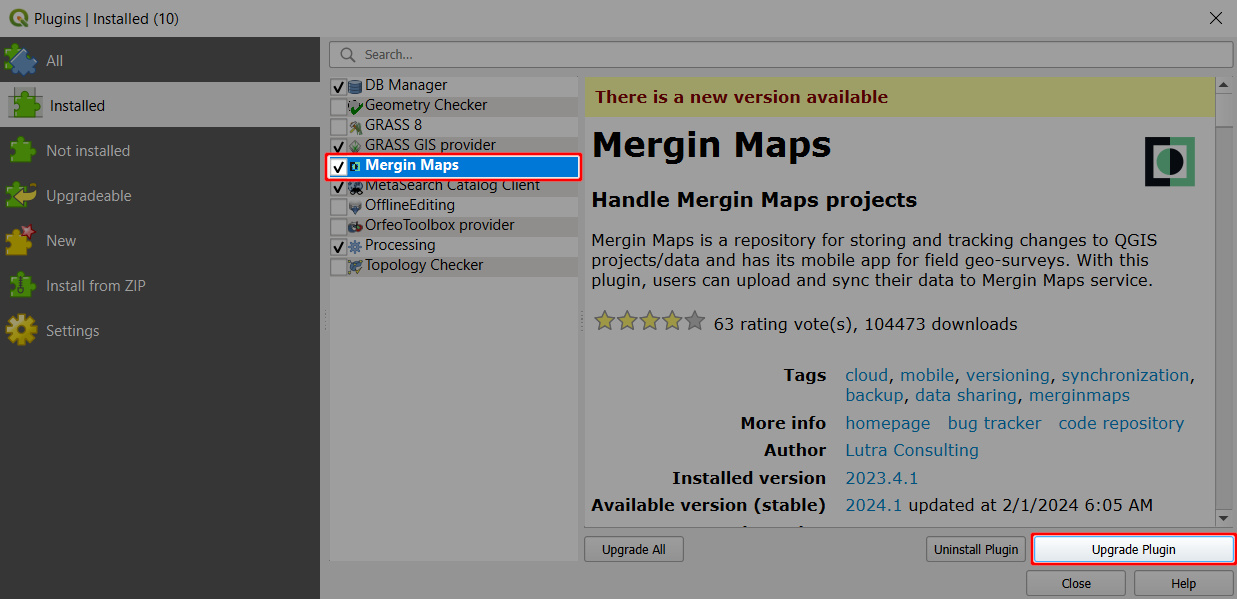Click in the plugin Search field
Screen dimensions: 1237x599
coord(780,54)
